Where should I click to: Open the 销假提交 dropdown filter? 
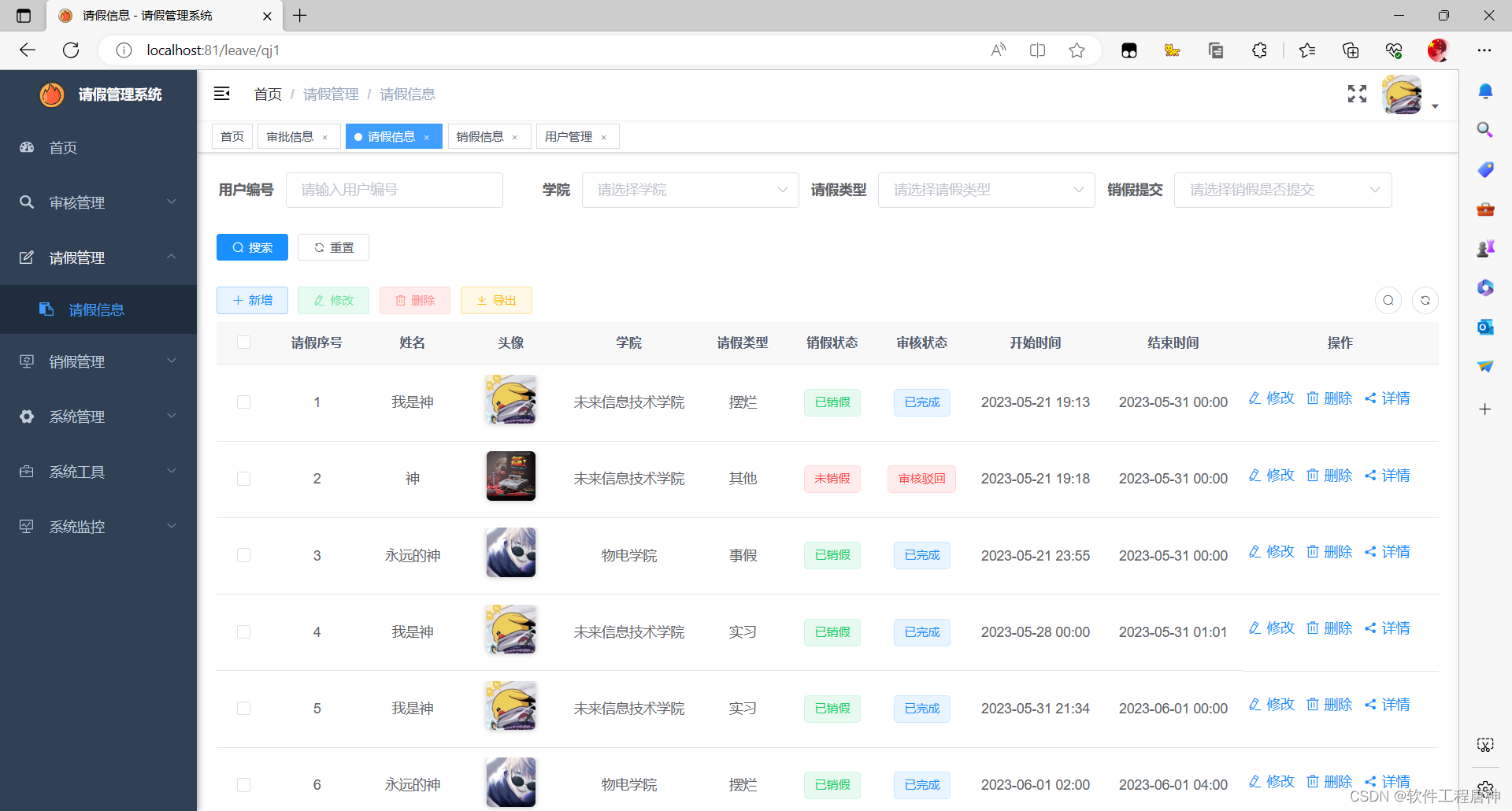pos(1283,190)
